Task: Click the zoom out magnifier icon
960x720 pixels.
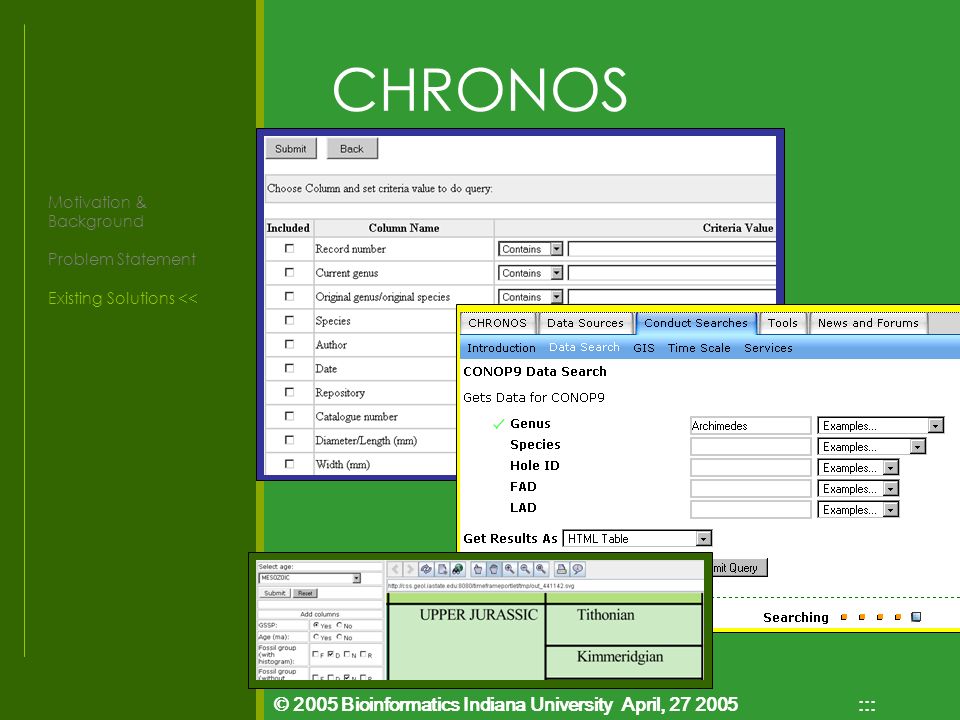Action: pos(525,569)
